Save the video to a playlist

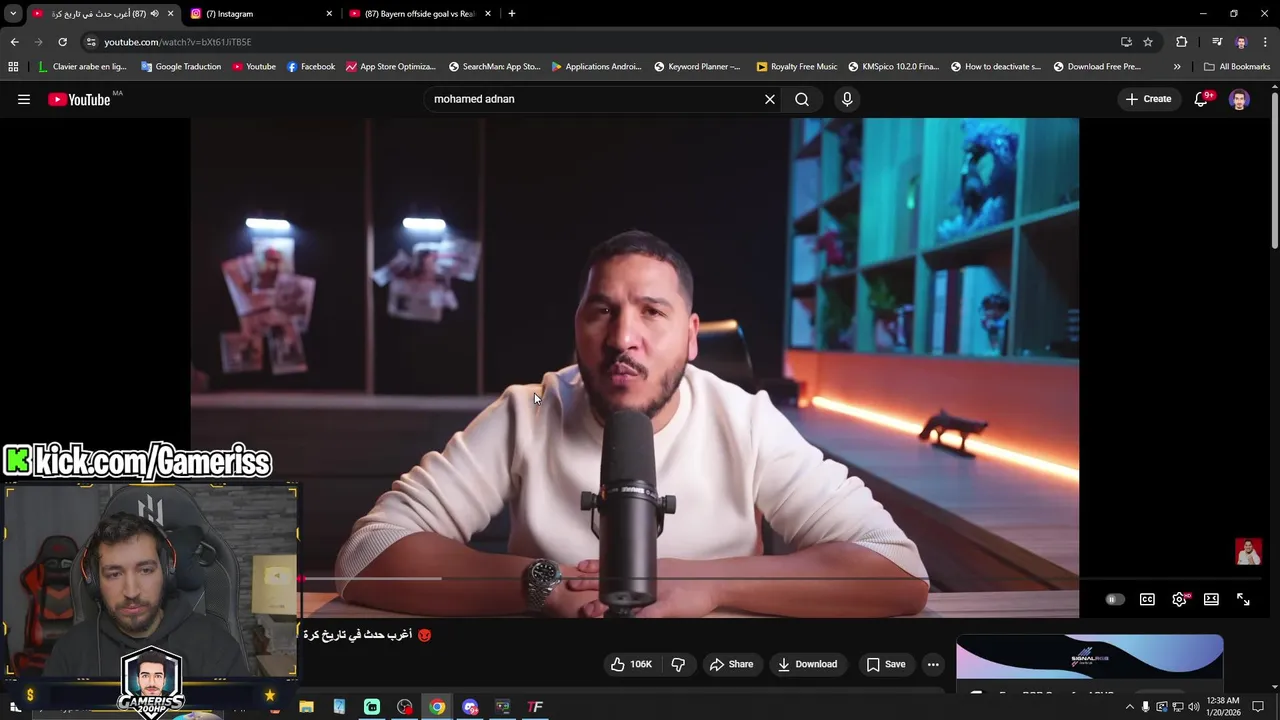pos(886,664)
